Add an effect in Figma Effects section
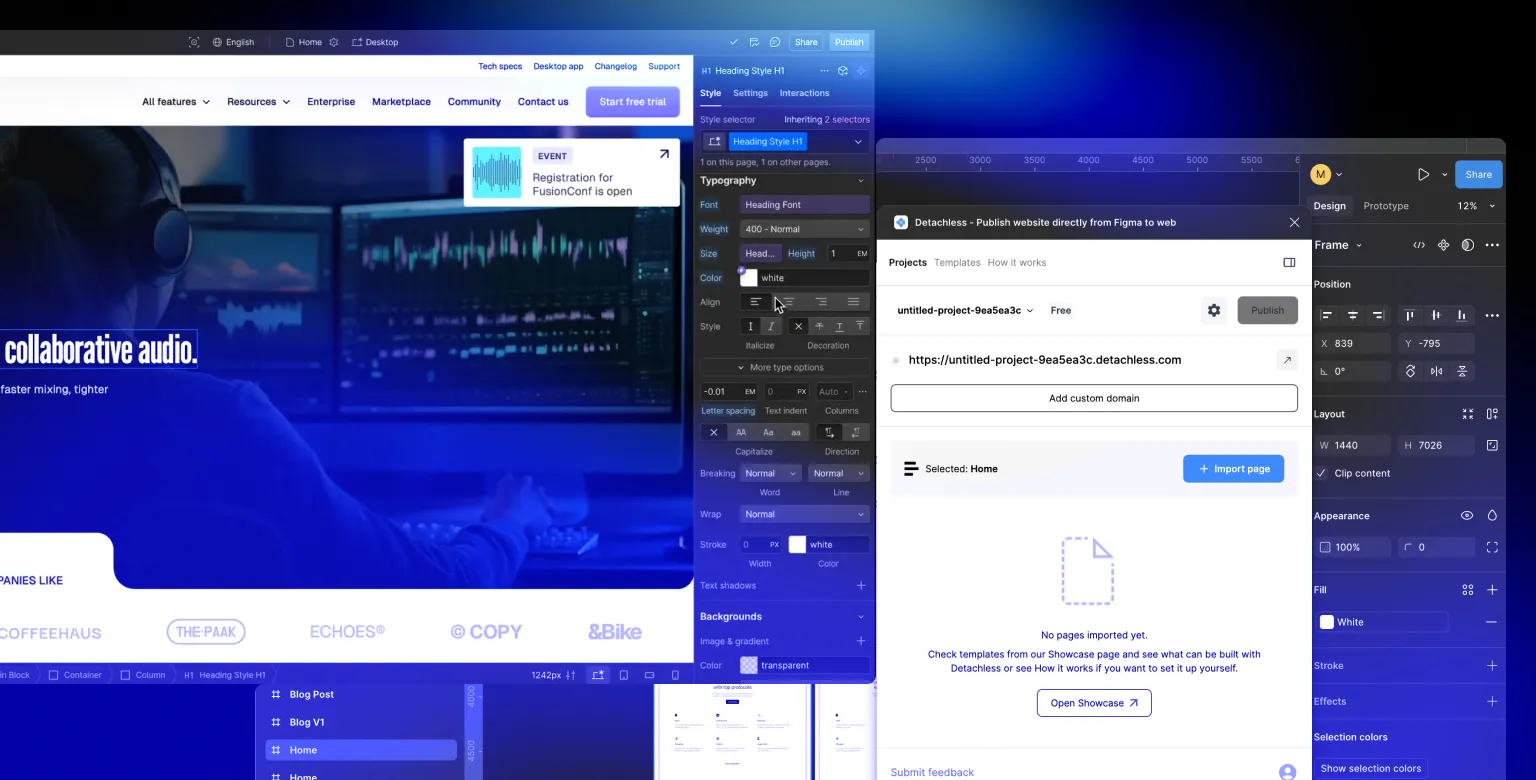Screen dimensions: 1536x780 click(x=1492, y=702)
